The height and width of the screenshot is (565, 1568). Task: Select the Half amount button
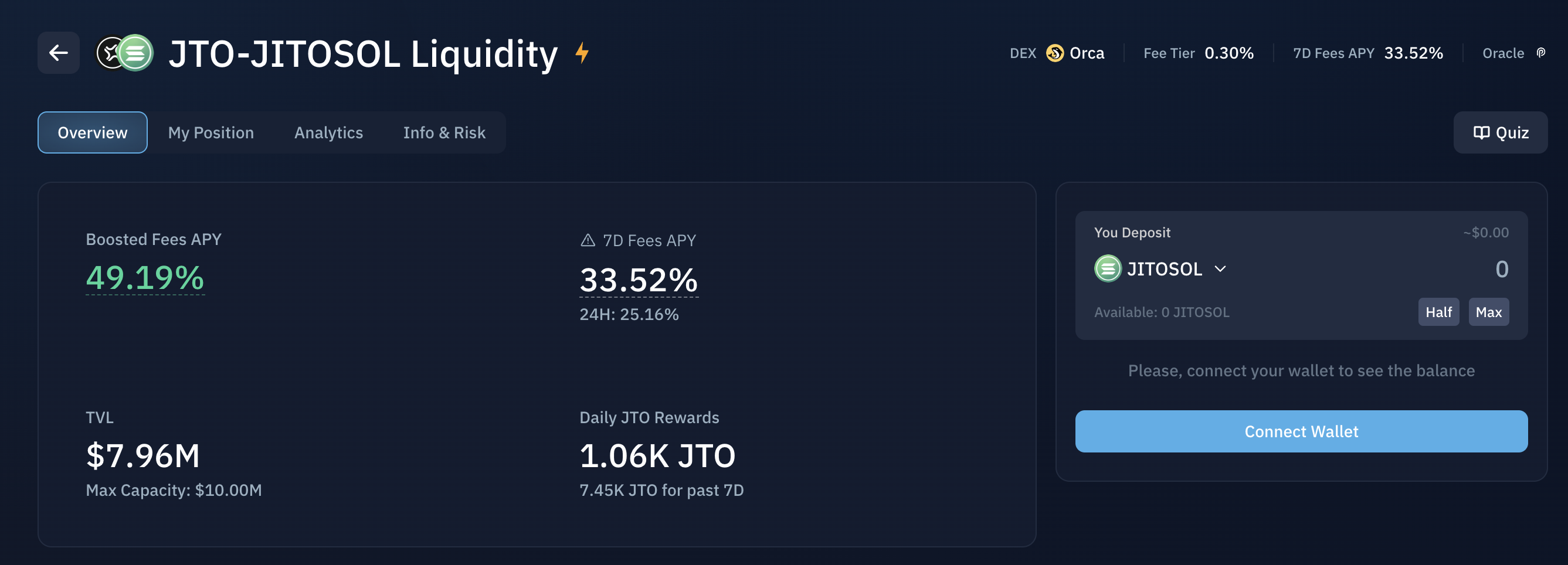point(1438,312)
